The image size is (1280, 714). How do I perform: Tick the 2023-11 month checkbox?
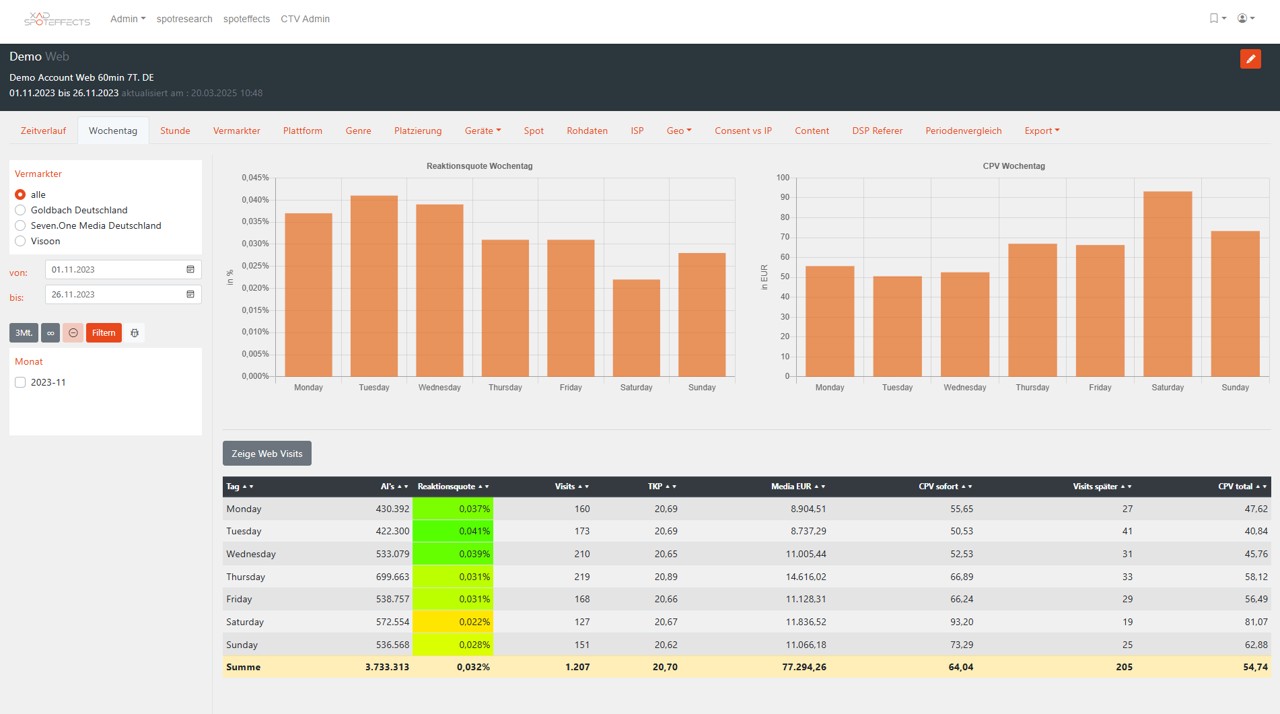click(x=20, y=383)
